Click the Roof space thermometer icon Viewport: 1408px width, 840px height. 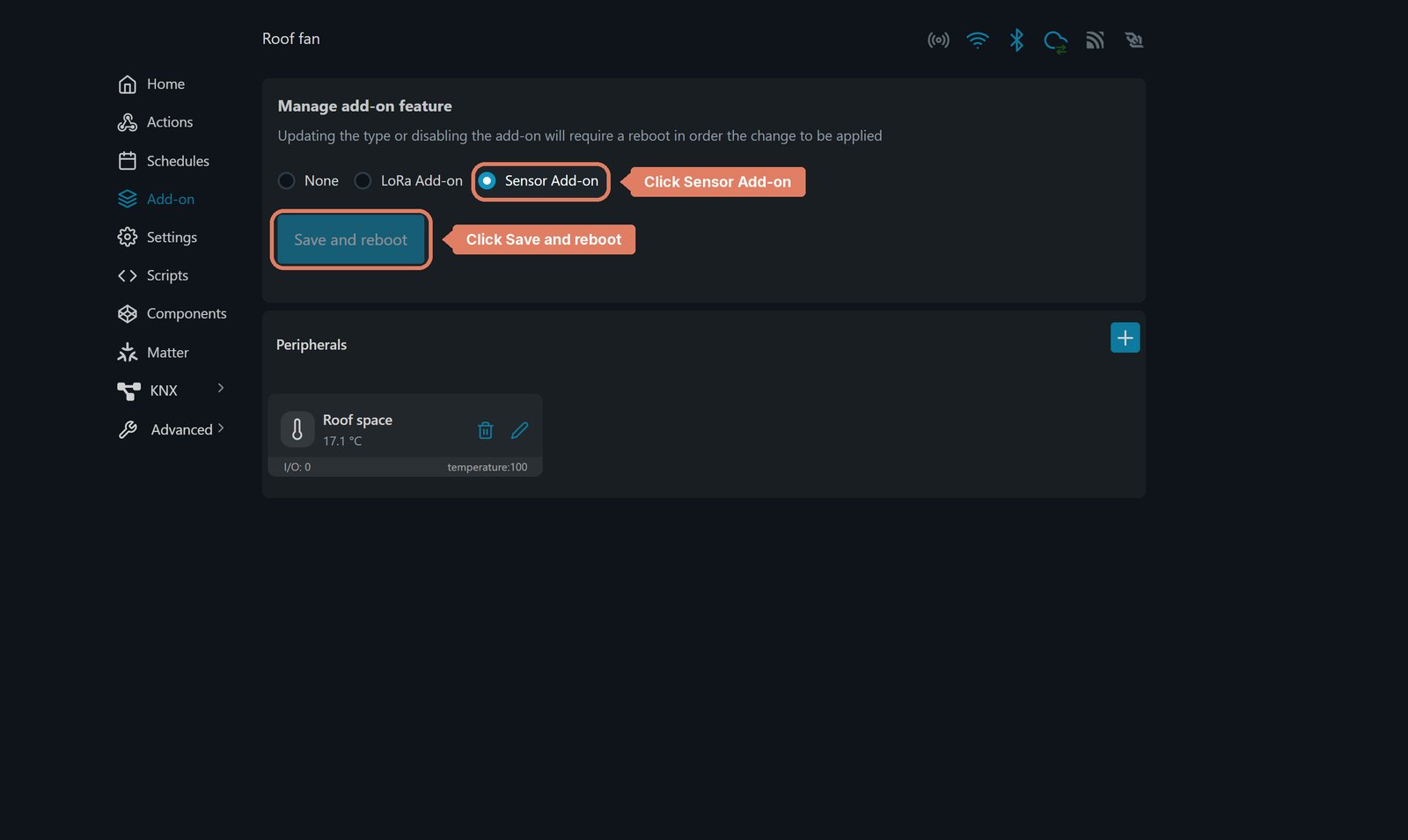point(297,429)
